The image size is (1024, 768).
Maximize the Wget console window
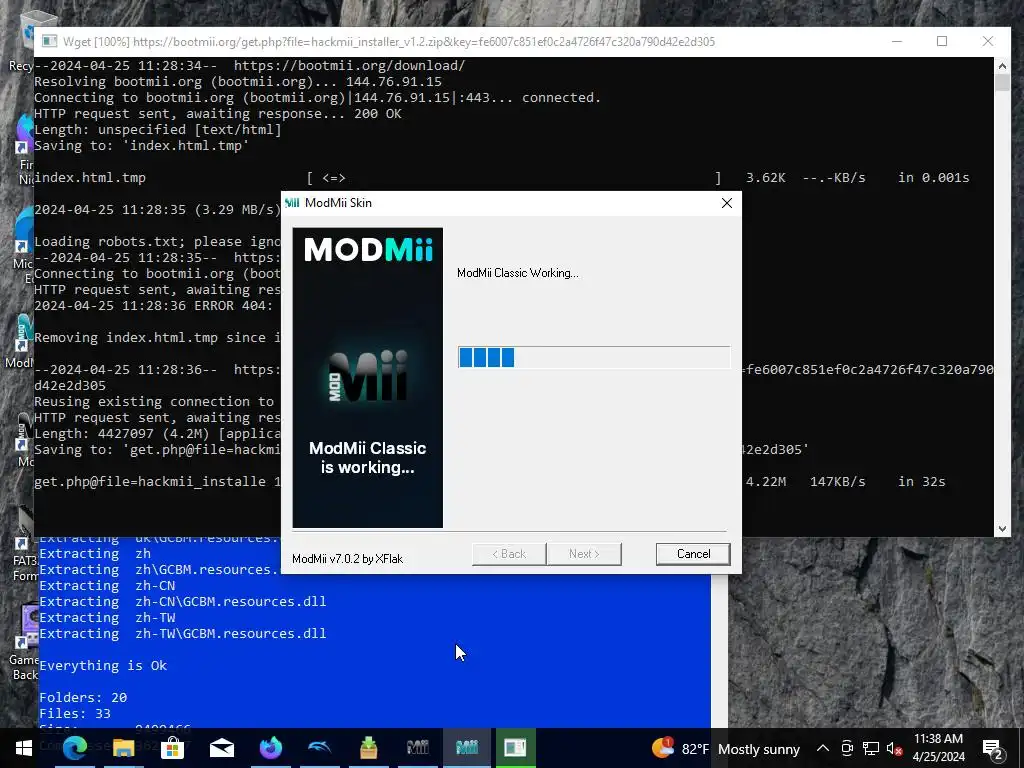[x=942, y=41]
